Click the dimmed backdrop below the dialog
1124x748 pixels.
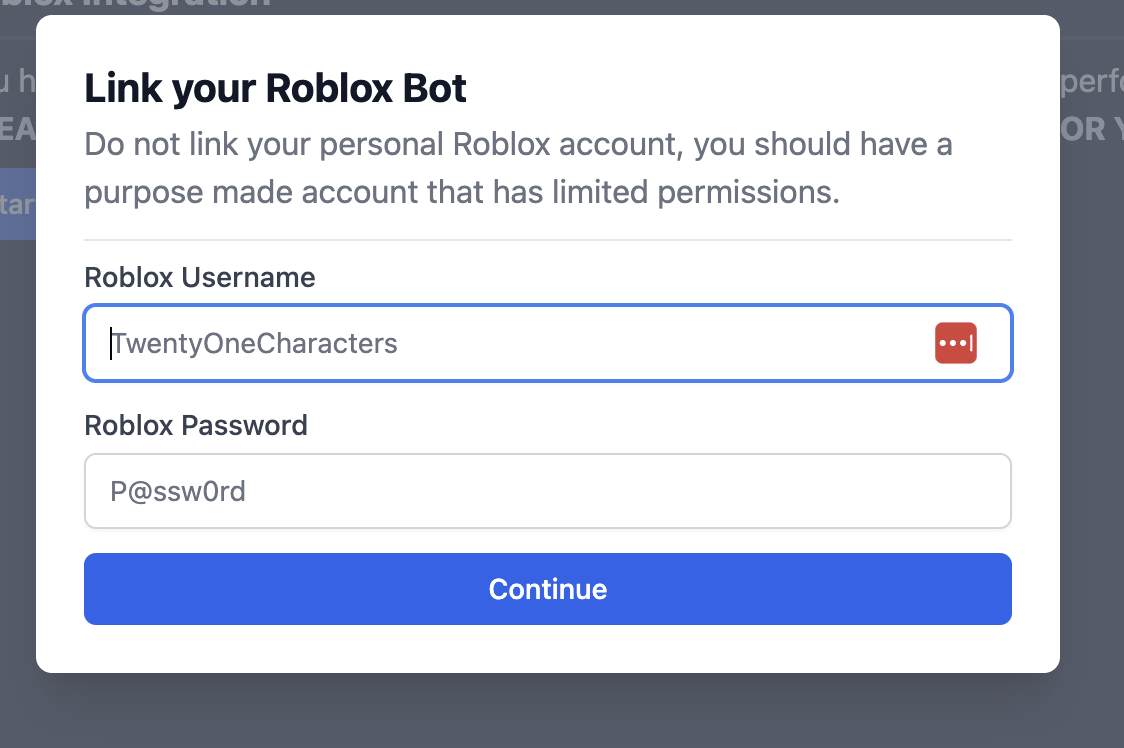560,712
